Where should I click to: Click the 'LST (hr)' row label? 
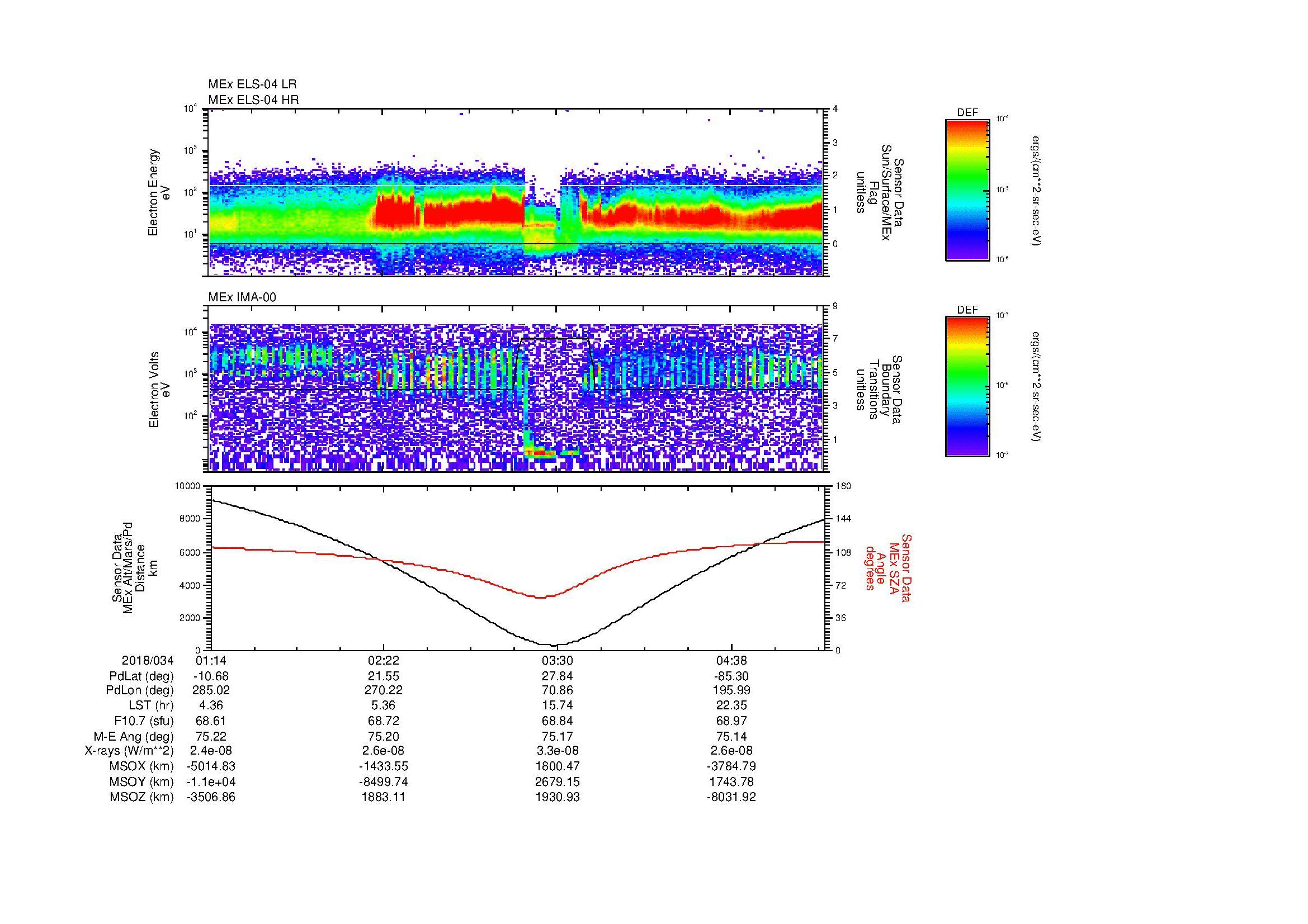point(151,705)
